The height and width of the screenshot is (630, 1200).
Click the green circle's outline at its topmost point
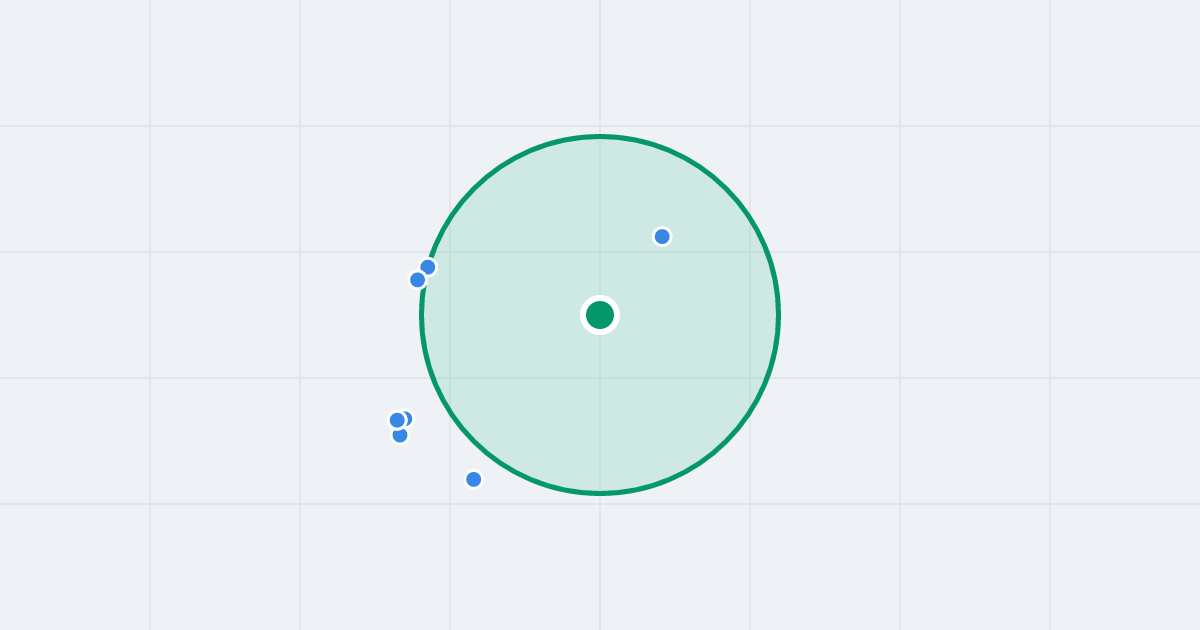tap(600, 136)
